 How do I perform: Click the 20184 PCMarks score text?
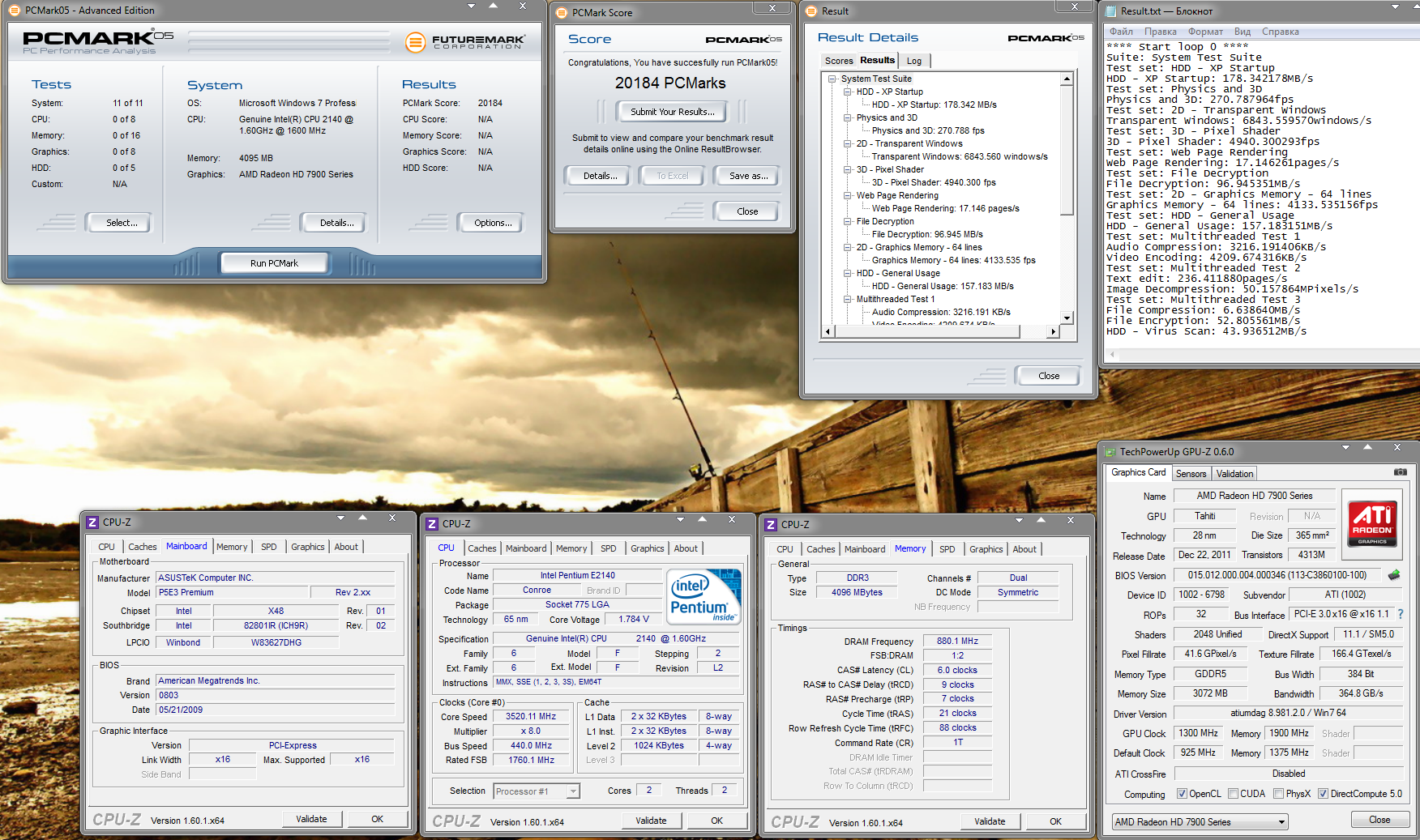pos(669,83)
